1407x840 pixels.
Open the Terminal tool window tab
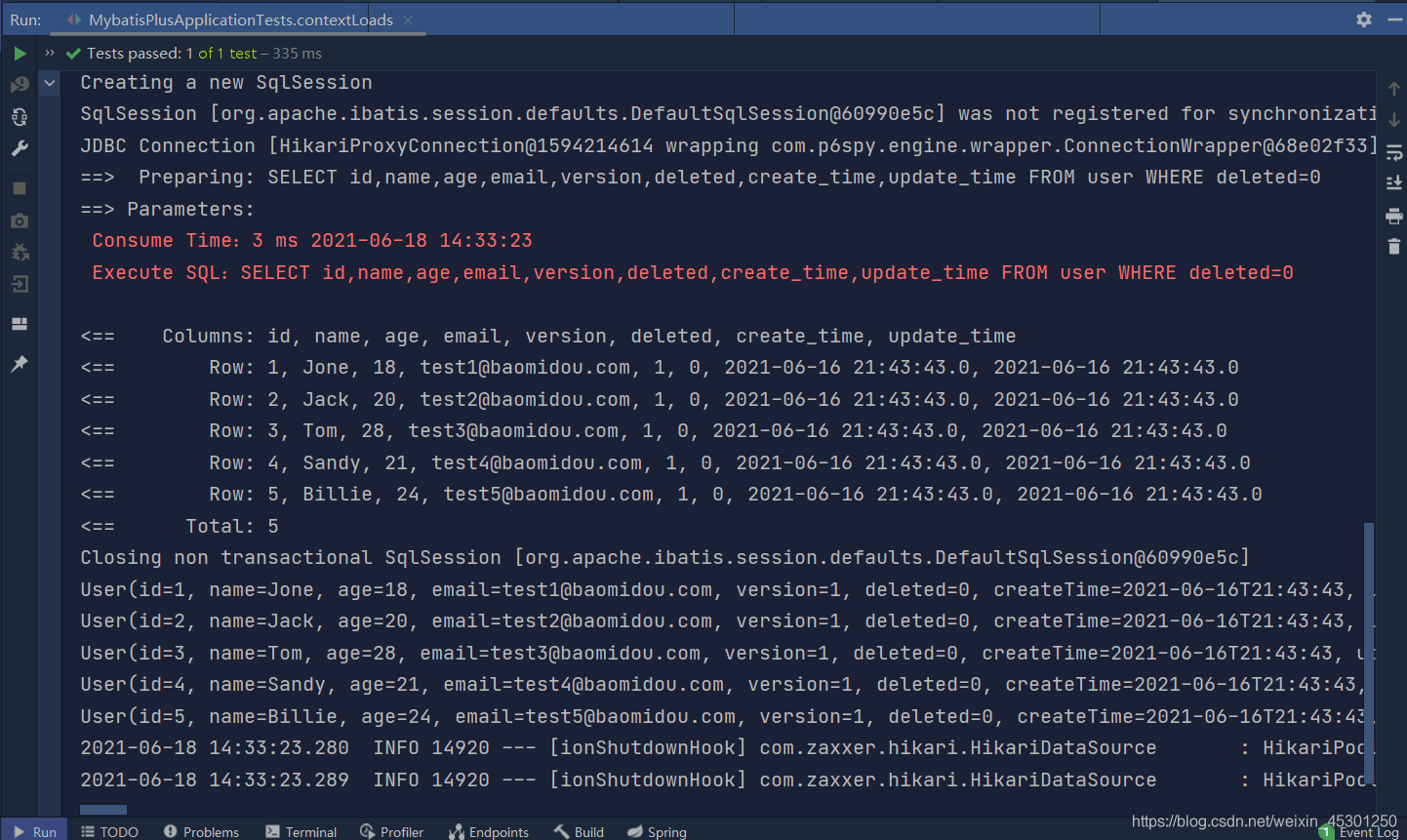(301, 831)
